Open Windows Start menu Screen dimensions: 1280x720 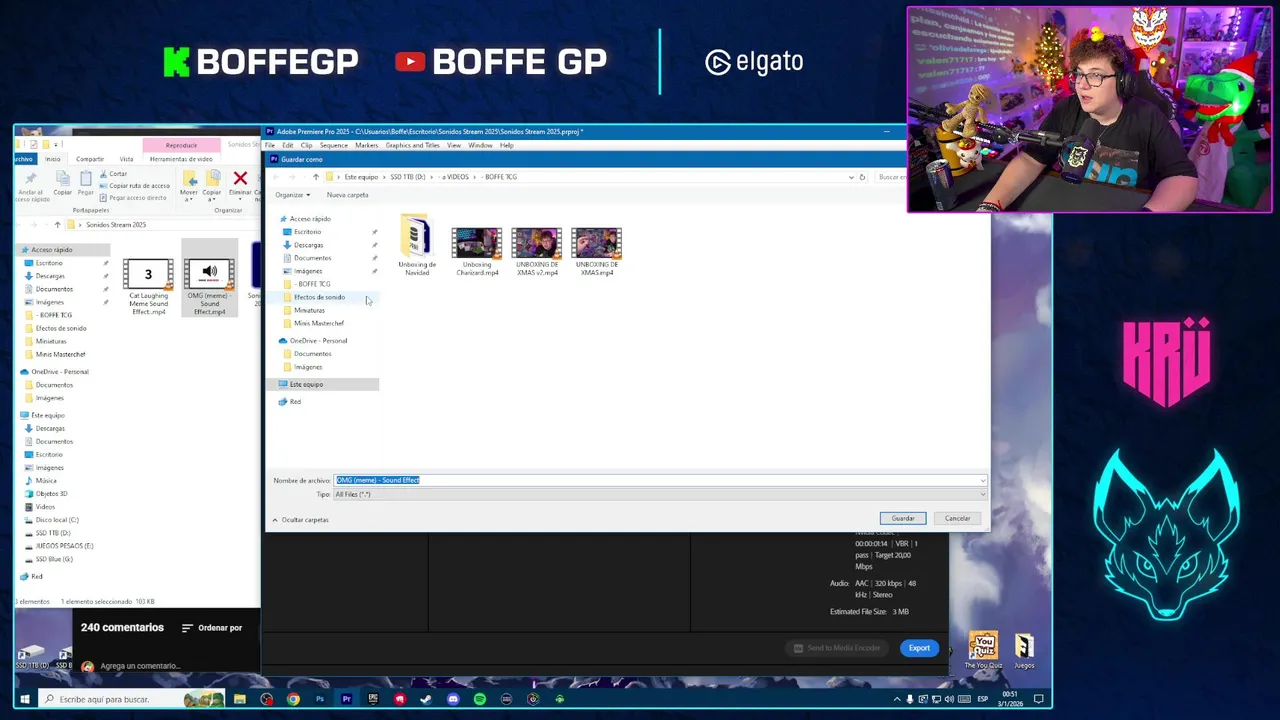point(24,699)
